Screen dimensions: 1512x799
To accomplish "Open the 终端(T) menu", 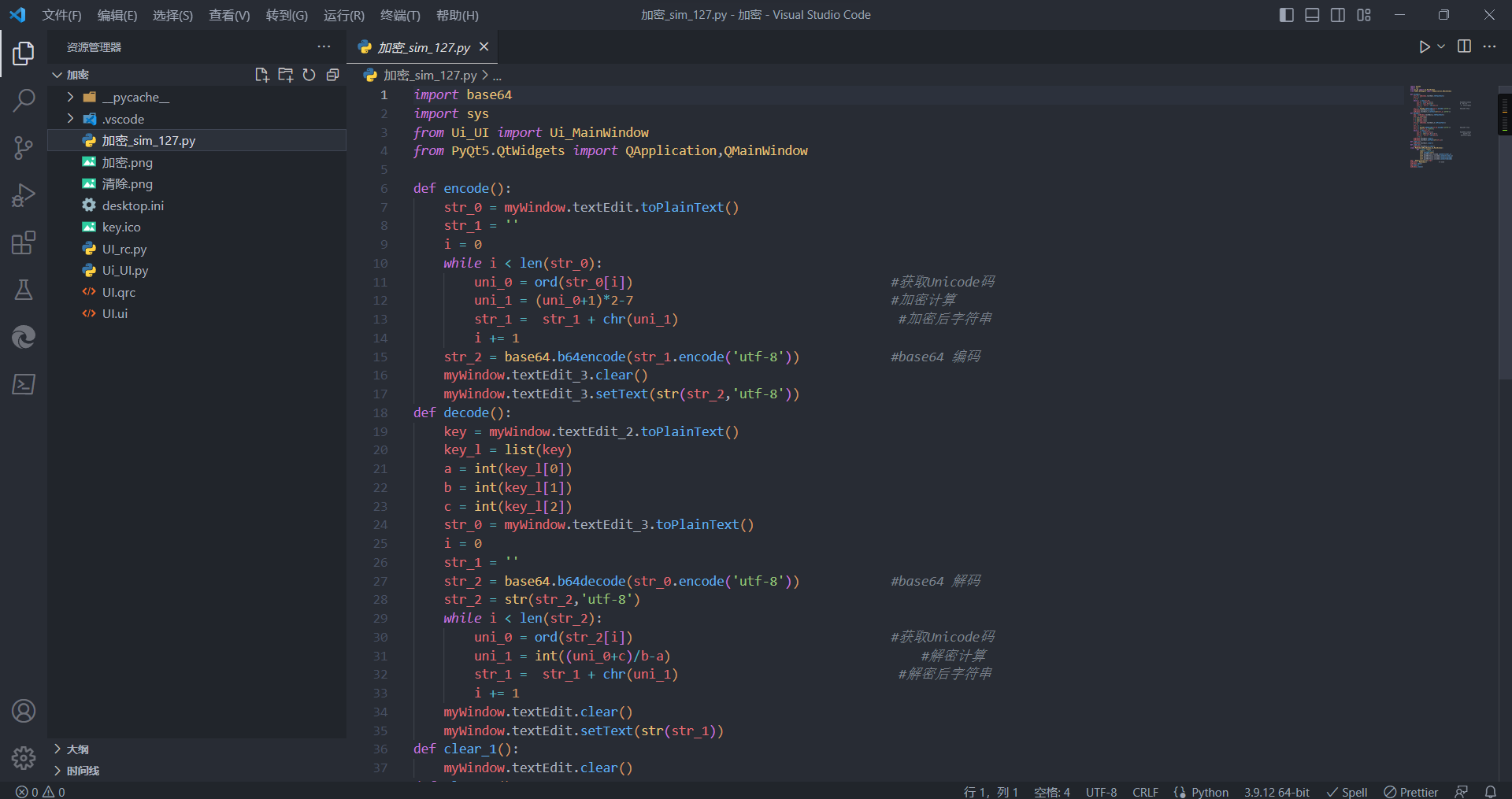I will point(400,15).
